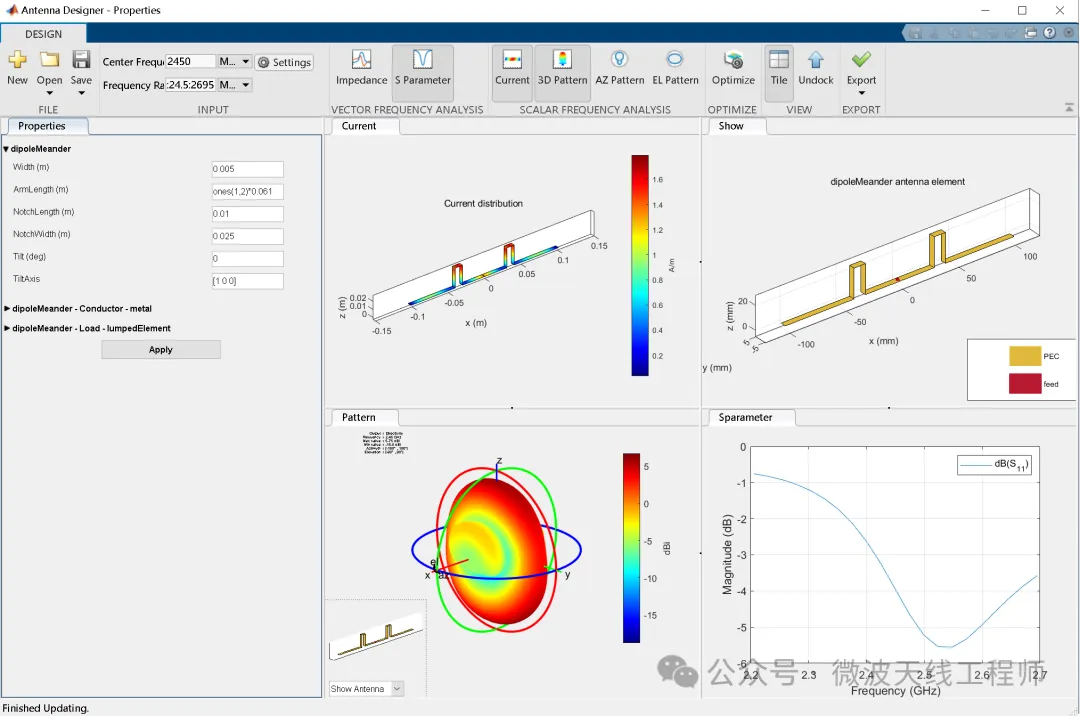
Task: Edit the ArmLength (m) field
Action: (247, 191)
